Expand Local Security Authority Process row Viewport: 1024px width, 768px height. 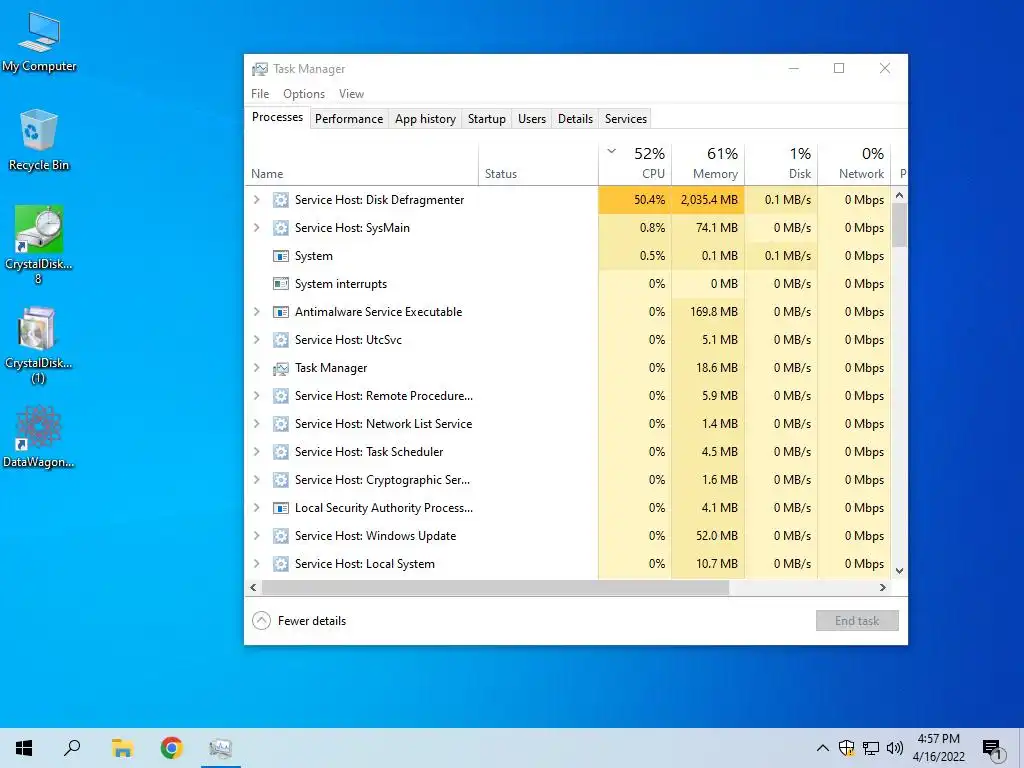(x=257, y=507)
